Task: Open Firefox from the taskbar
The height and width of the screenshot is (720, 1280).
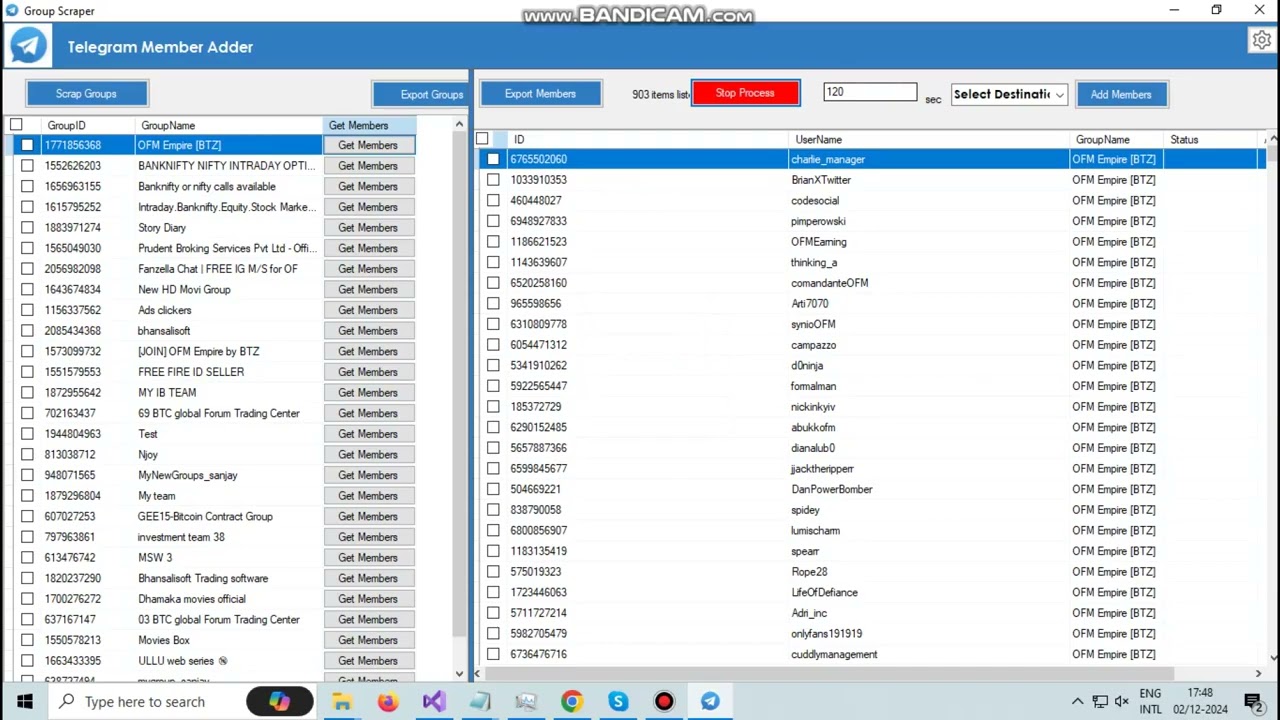Action: click(388, 701)
